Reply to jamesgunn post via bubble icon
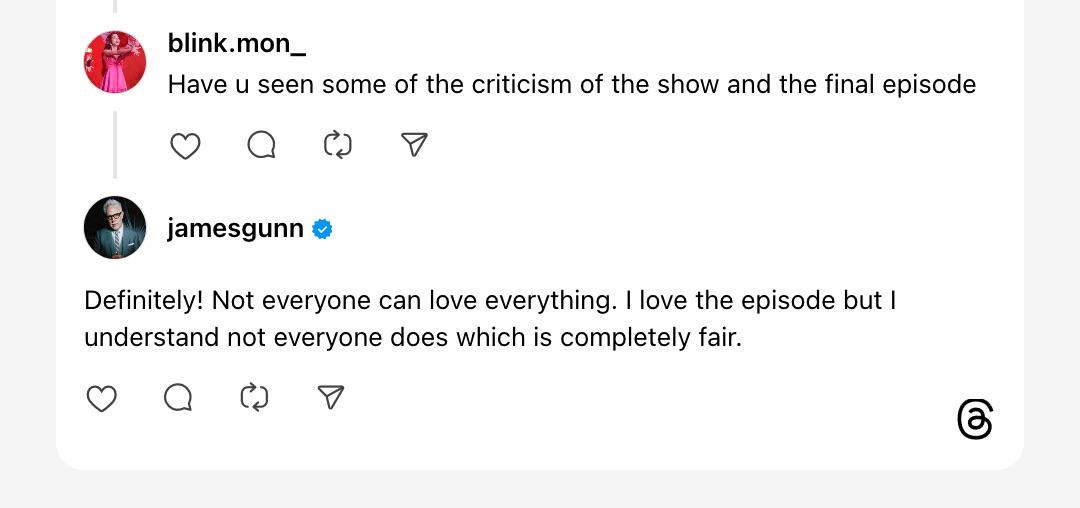This screenshot has width=1080, height=508. click(x=178, y=399)
